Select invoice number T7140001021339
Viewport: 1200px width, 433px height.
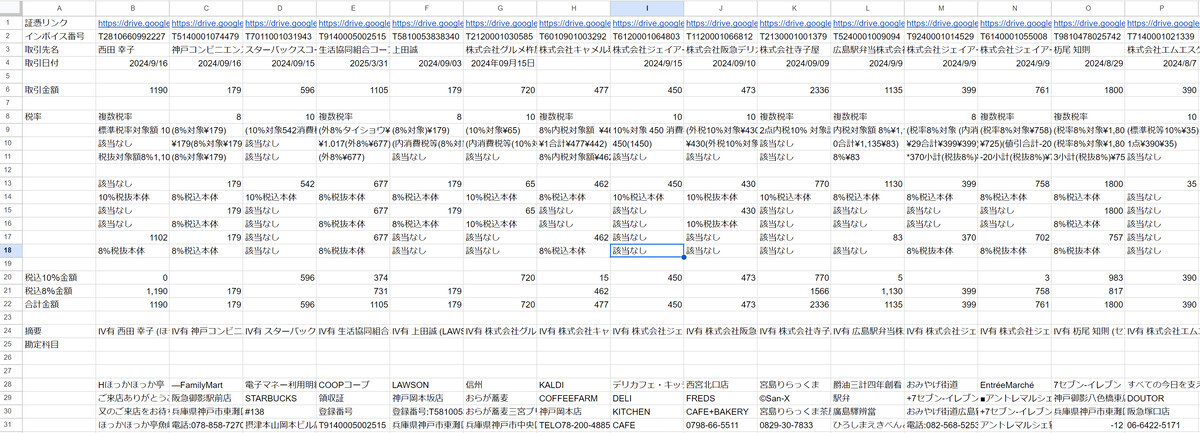coord(1161,35)
